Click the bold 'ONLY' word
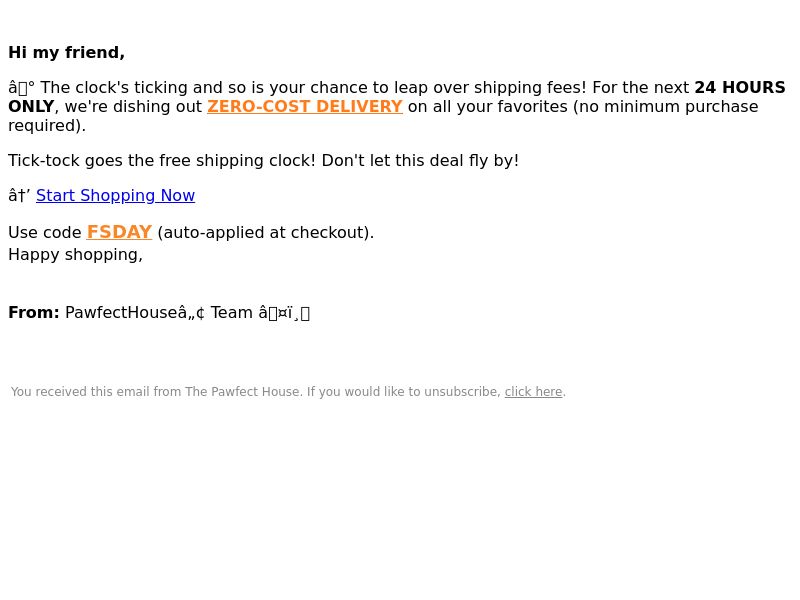The image size is (800, 600). pyautogui.click(x=31, y=107)
